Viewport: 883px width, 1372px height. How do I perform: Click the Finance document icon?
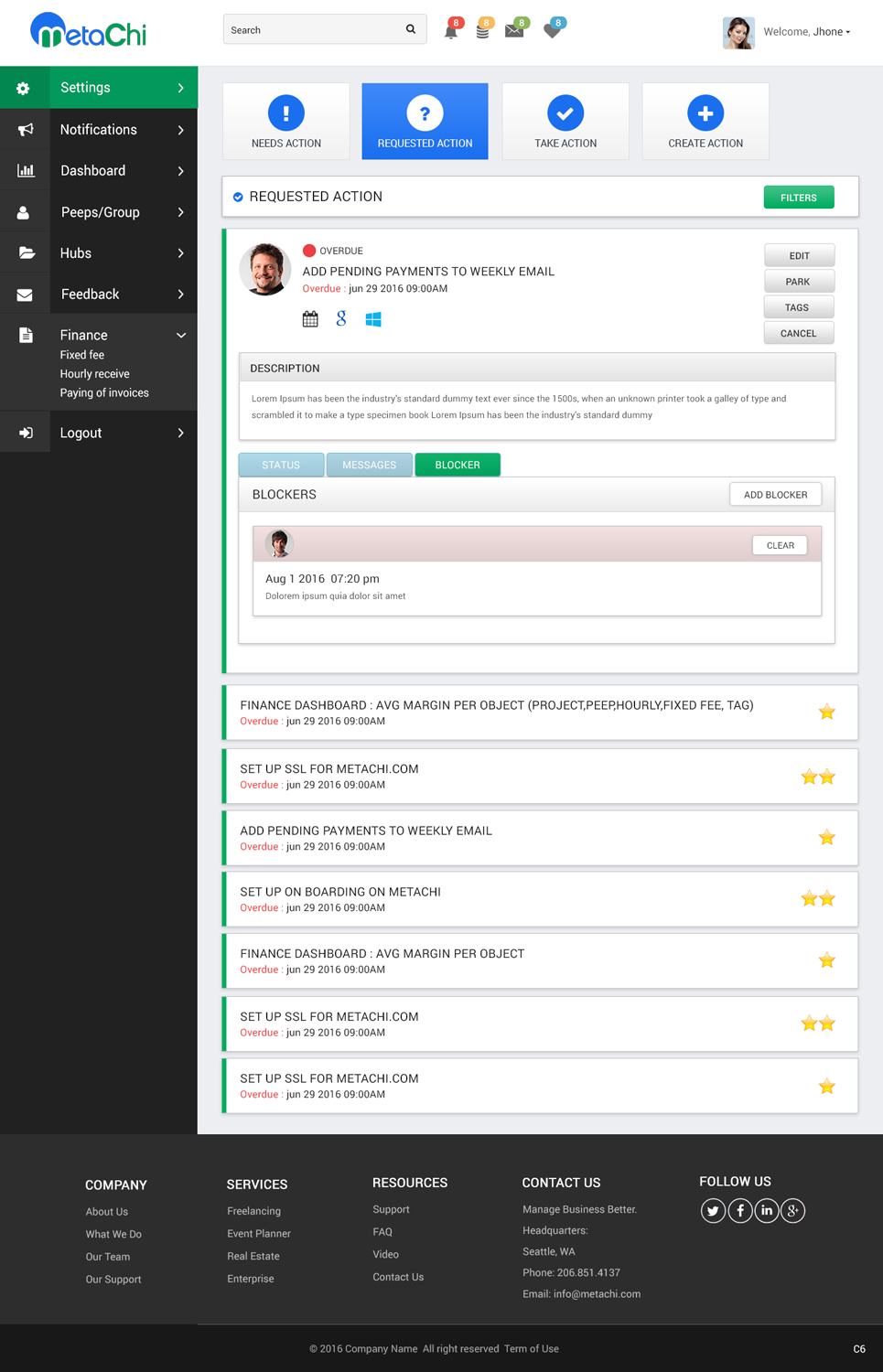click(26, 336)
